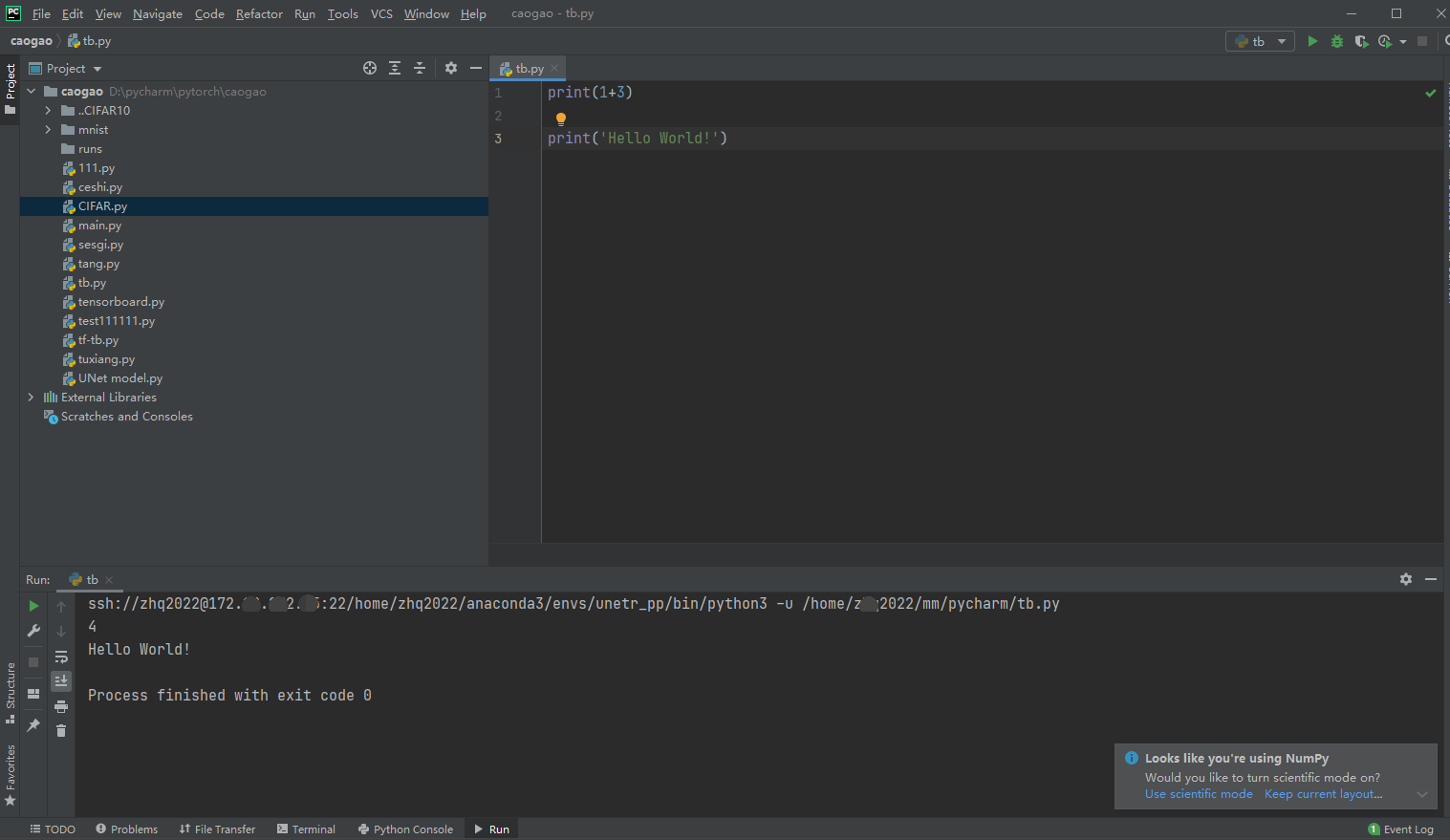Open the File menu
This screenshot has height=840, width=1450.
pos(41,13)
